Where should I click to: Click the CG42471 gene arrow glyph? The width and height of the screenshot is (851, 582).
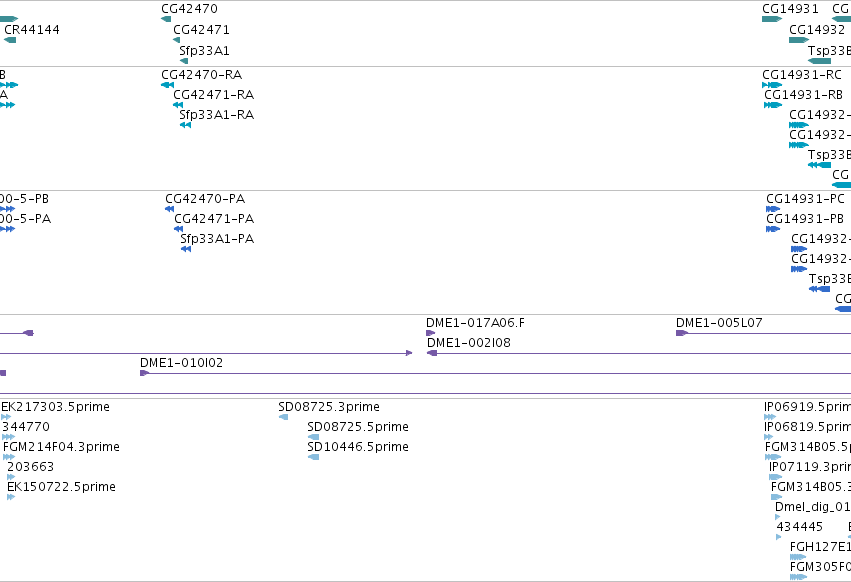pos(176,40)
